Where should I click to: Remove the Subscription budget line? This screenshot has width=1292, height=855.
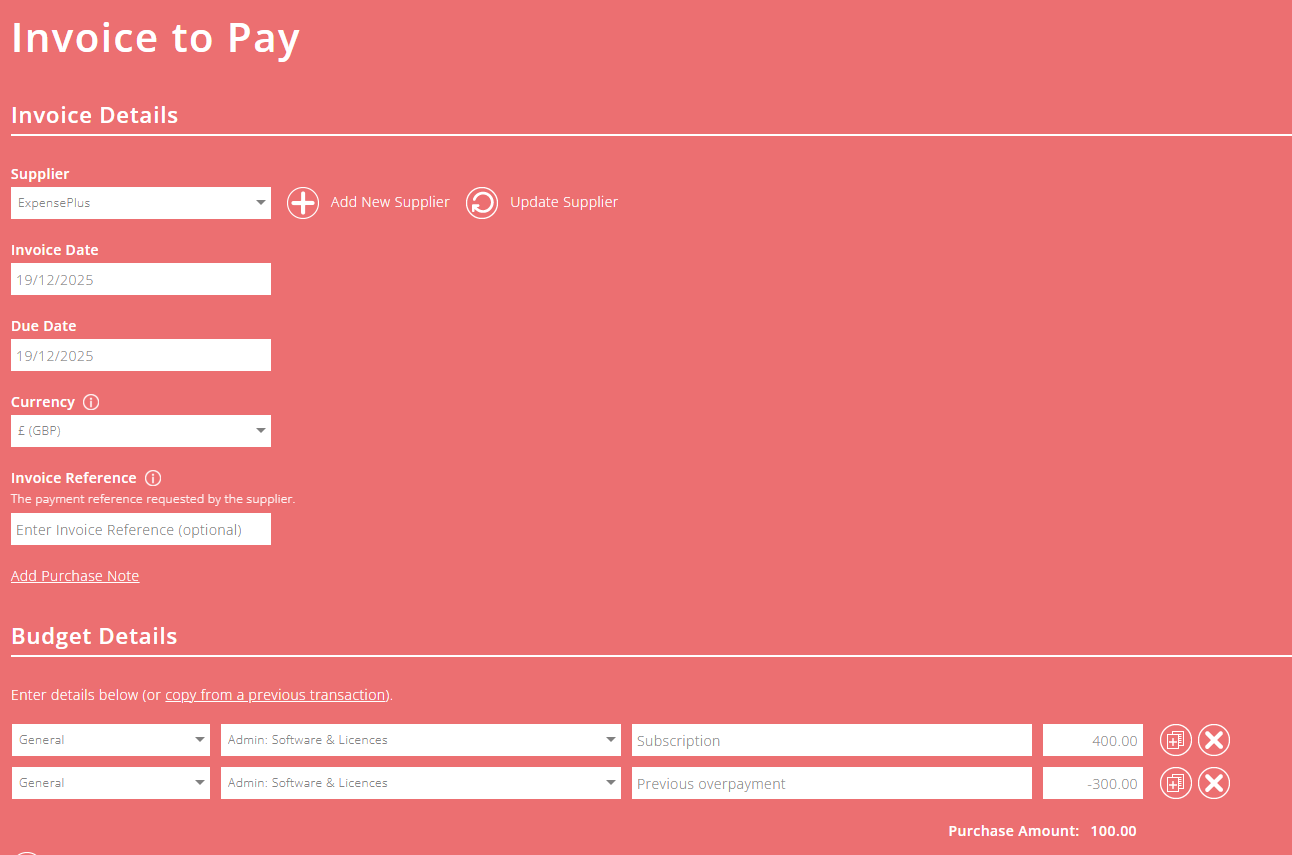coord(1214,740)
